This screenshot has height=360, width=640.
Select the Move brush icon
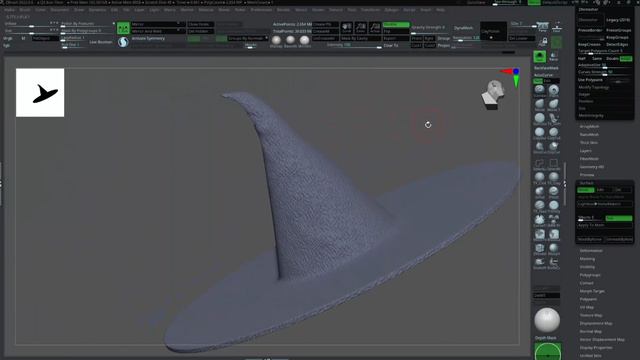pos(540,104)
